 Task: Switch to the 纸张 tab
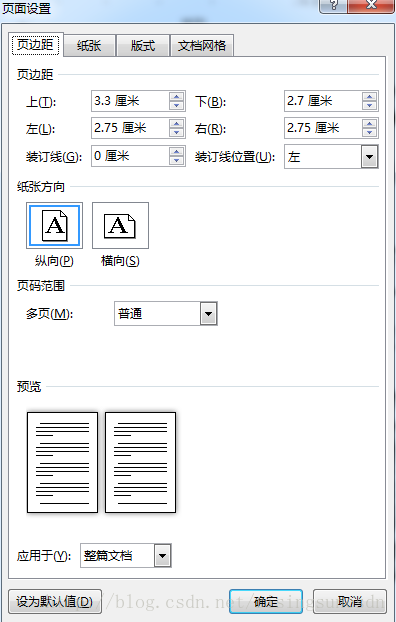(89, 46)
